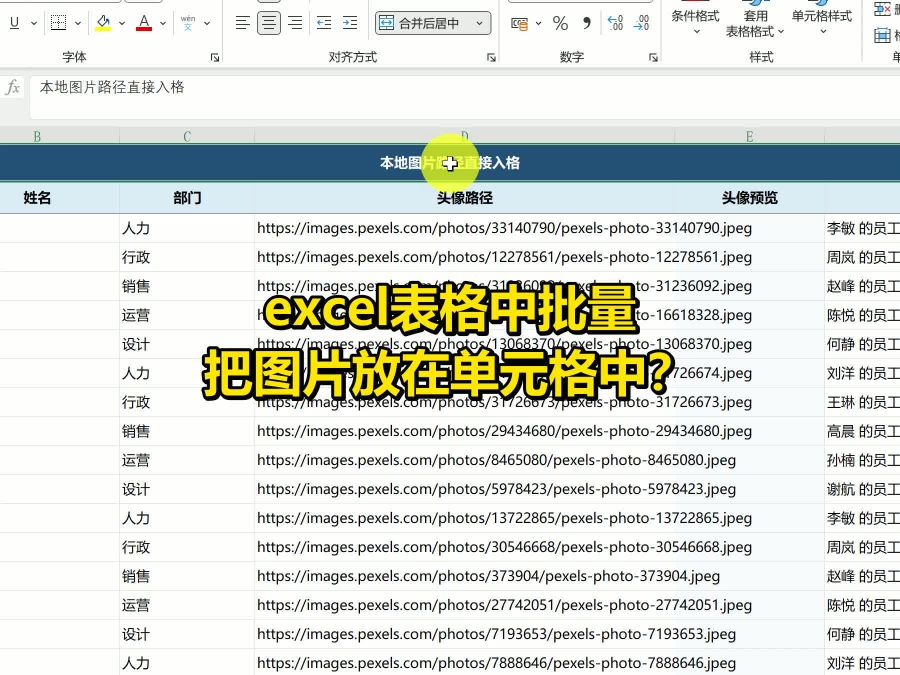Select 设计 cell beside photo-5978423 URL
The image size is (900, 675).
click(x=187, y=489)
